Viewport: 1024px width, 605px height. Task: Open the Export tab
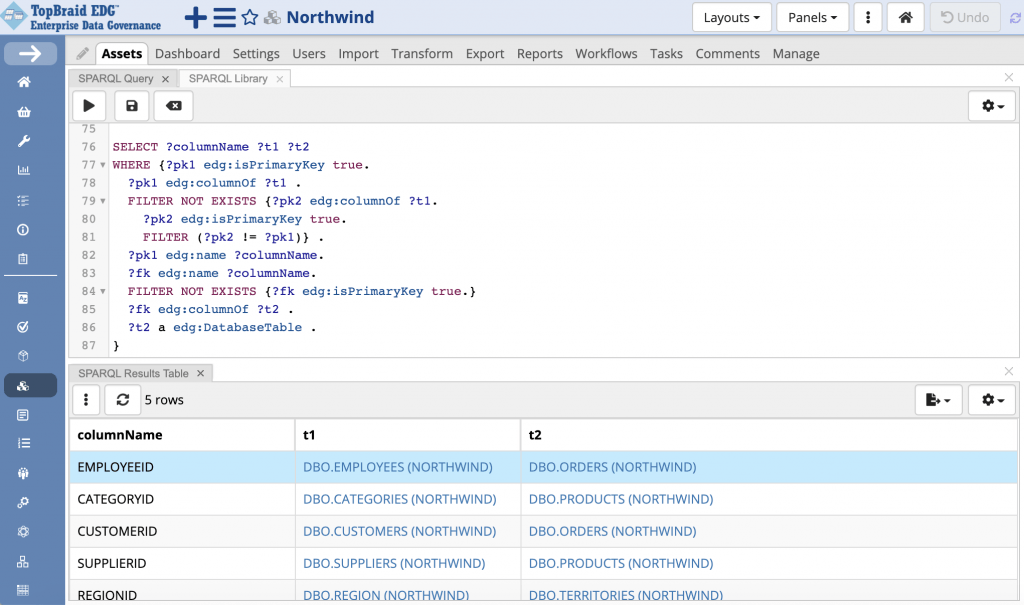coord(485,54)
